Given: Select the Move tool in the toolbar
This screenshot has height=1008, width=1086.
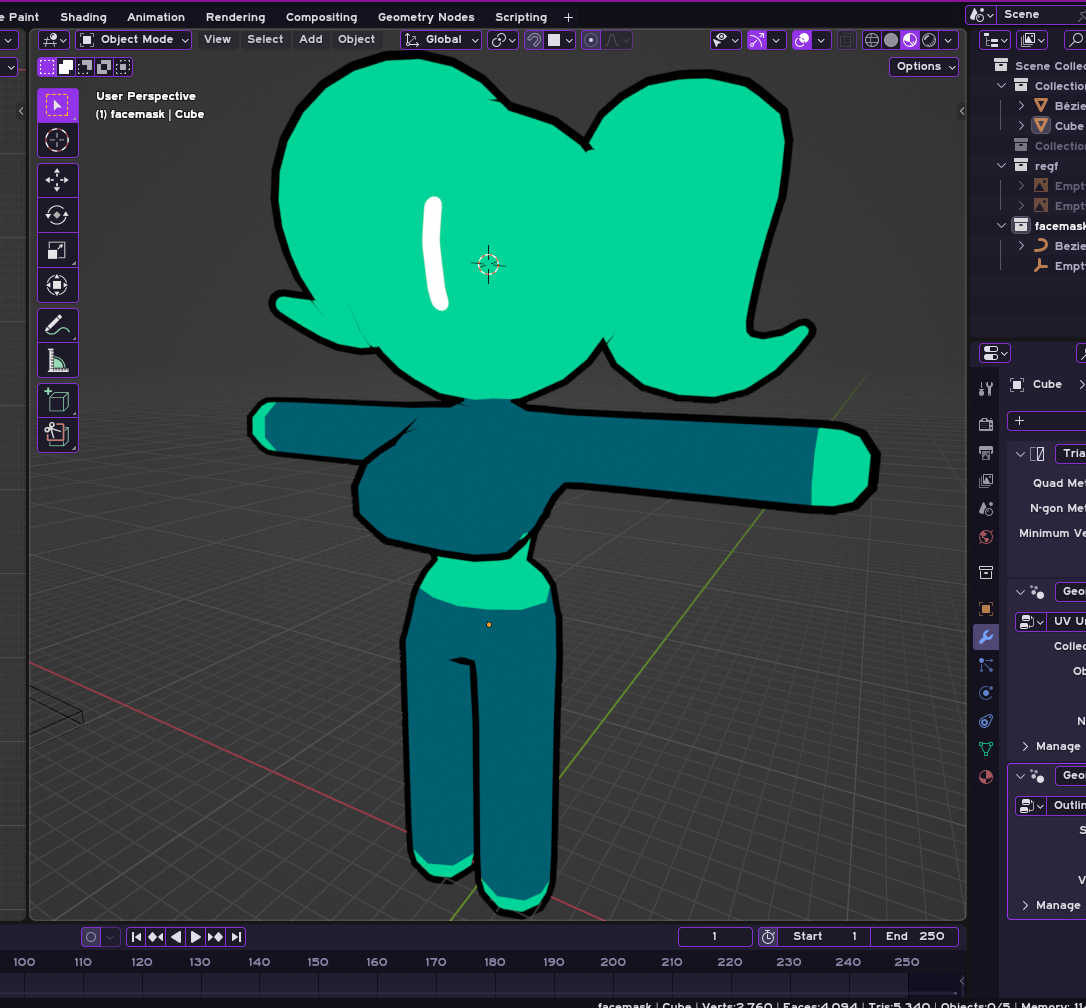Looking at the screenshot, I should (57, 180).
